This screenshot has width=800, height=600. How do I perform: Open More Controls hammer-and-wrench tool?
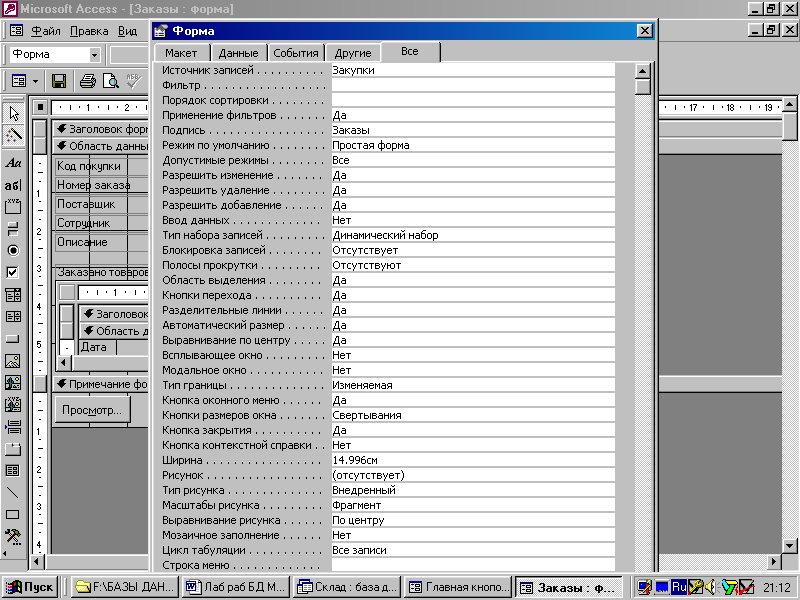coord(13,536)
